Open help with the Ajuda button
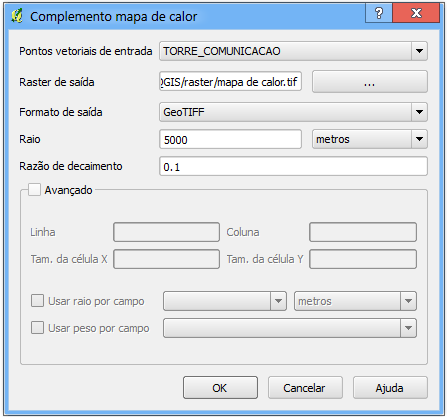The width and height of the screenshot is (447, 417). click(390, 388)
